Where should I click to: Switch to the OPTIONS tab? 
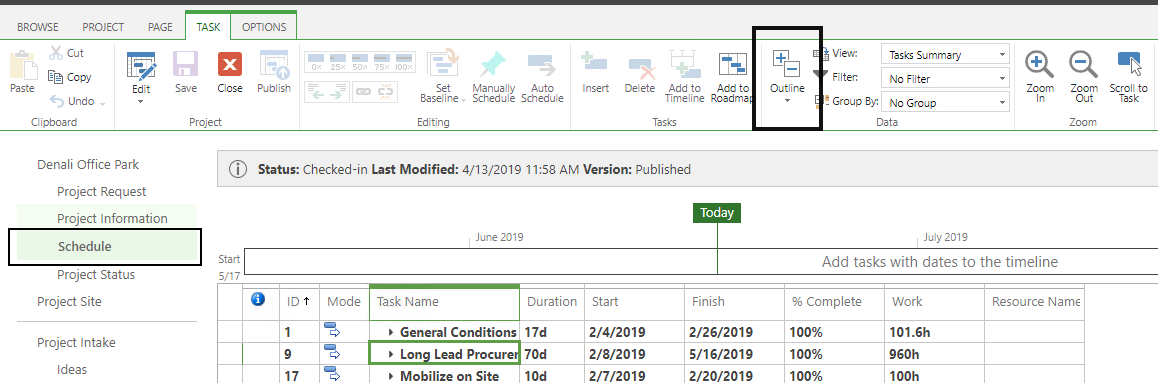click(x=264, y=27)
